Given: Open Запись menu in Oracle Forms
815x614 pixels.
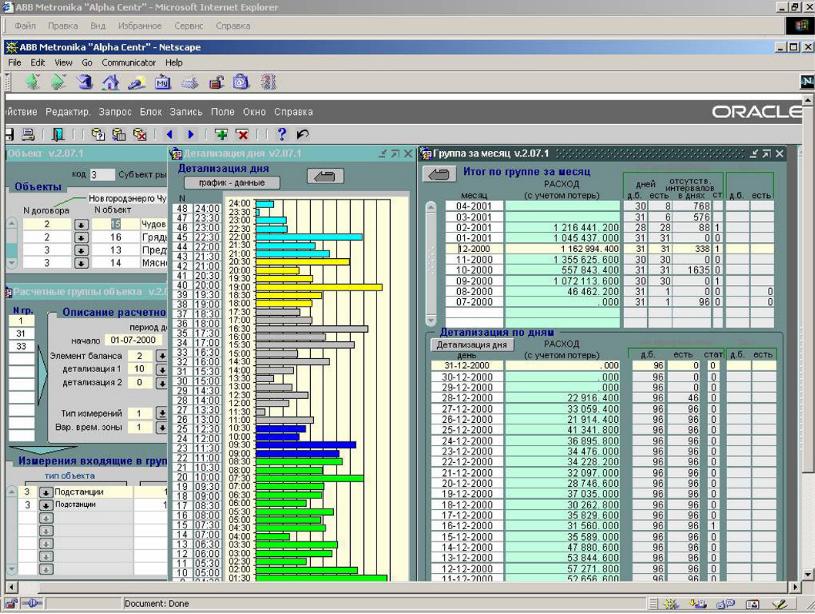Looking at the screenshot, I should tap(186, 112).
